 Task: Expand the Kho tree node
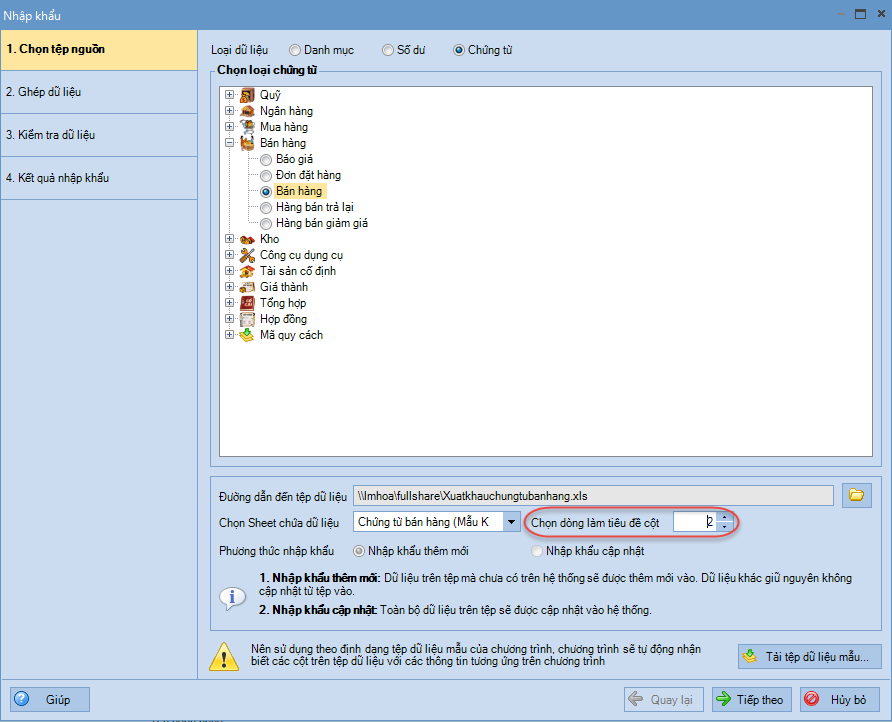coord(230,239)
